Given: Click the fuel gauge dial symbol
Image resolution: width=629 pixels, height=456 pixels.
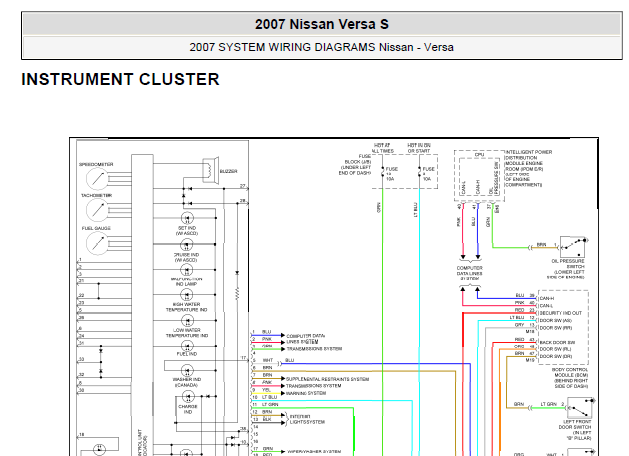Looking at the screenshot, I should tap(97, 243).
